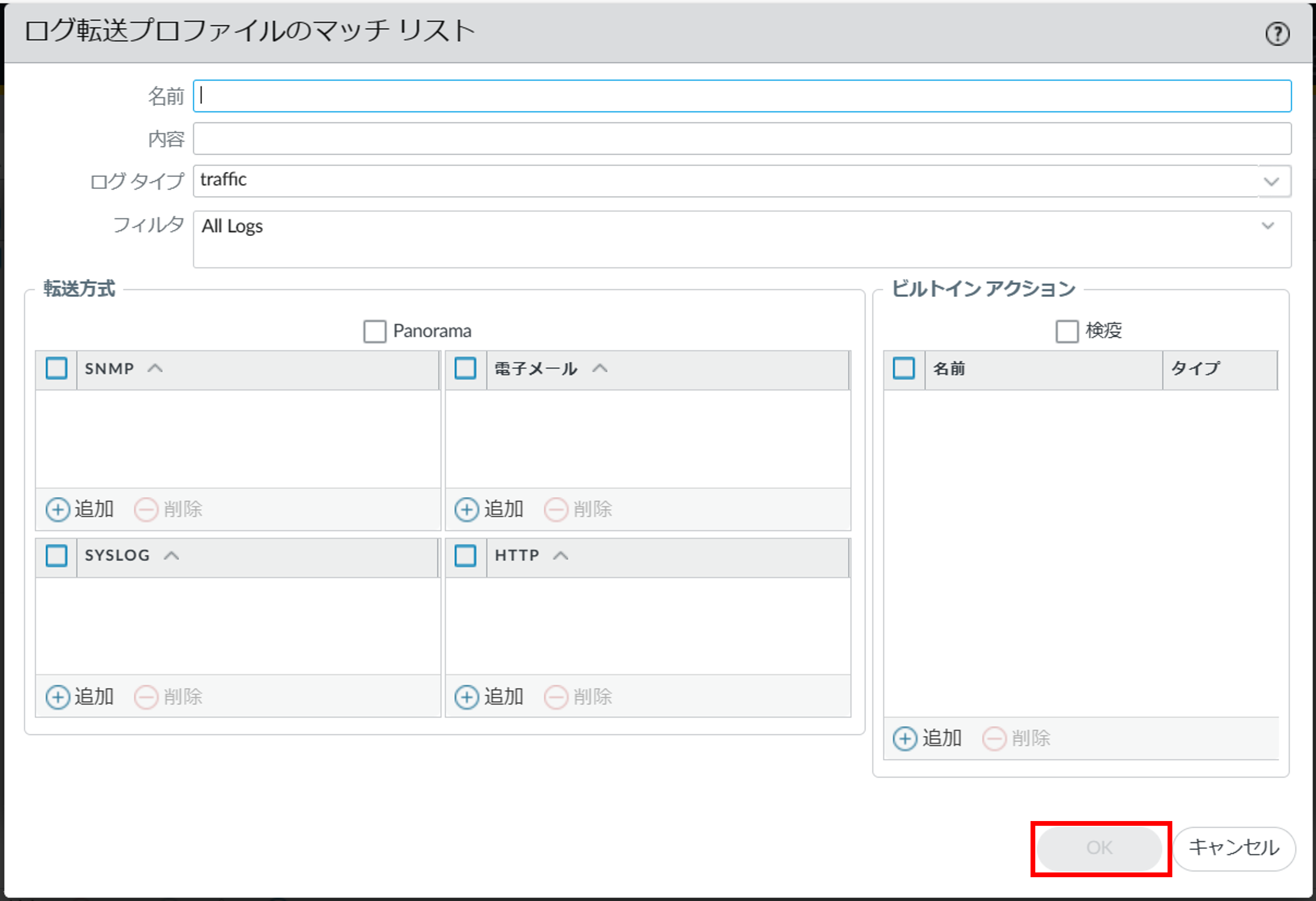1316x901 pixels.
Task: Open the ログ タイプ traffic dropdown
Action: [1271, 182]
